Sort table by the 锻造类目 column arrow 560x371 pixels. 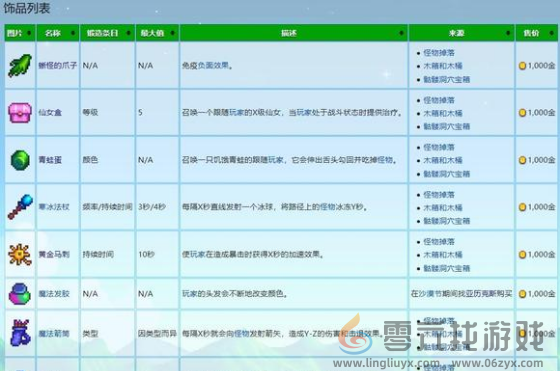pos(128,33)
